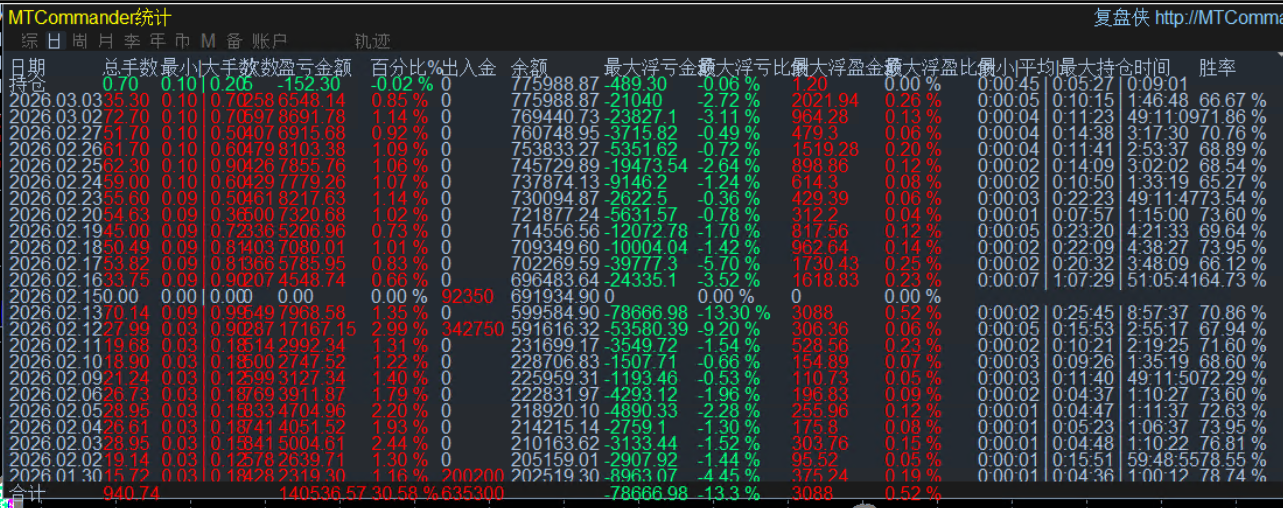1283x508 pixels.
Task: Select the 2026.02.11 date row
Action: tap(55, 345)
